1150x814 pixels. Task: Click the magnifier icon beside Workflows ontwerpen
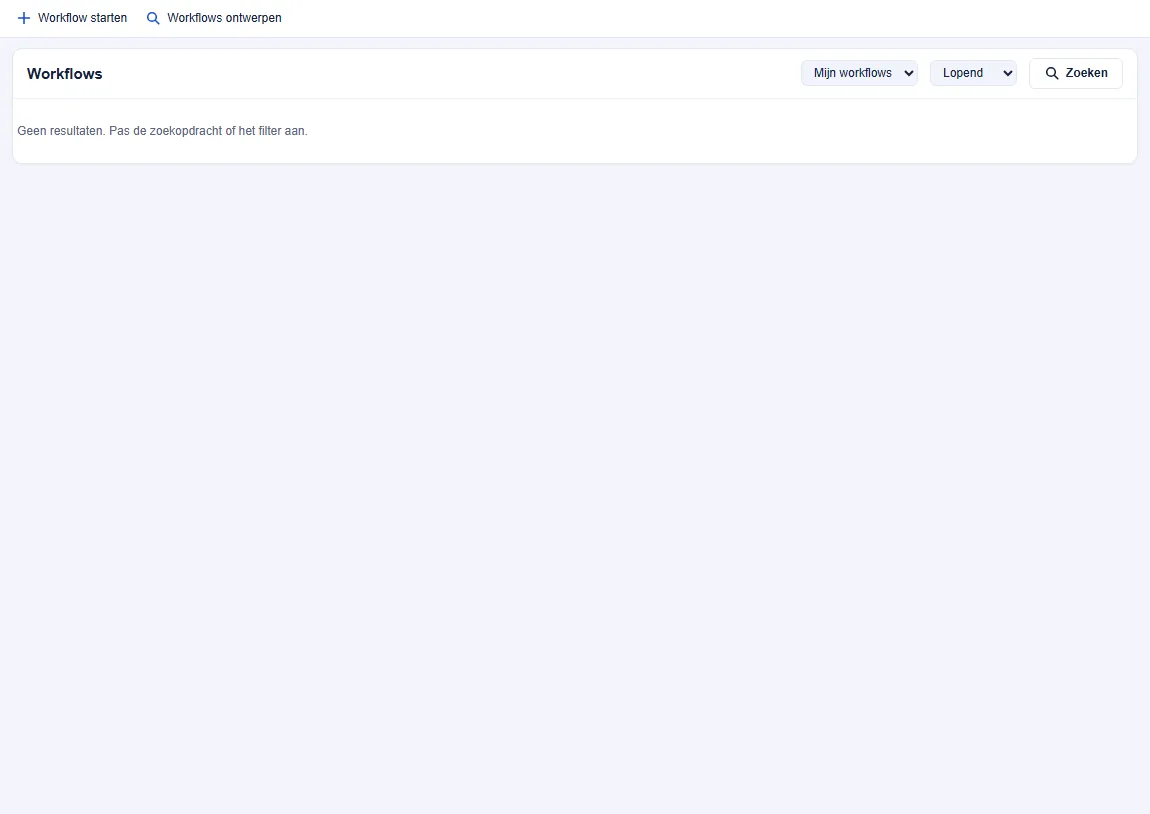coord(153,18)
